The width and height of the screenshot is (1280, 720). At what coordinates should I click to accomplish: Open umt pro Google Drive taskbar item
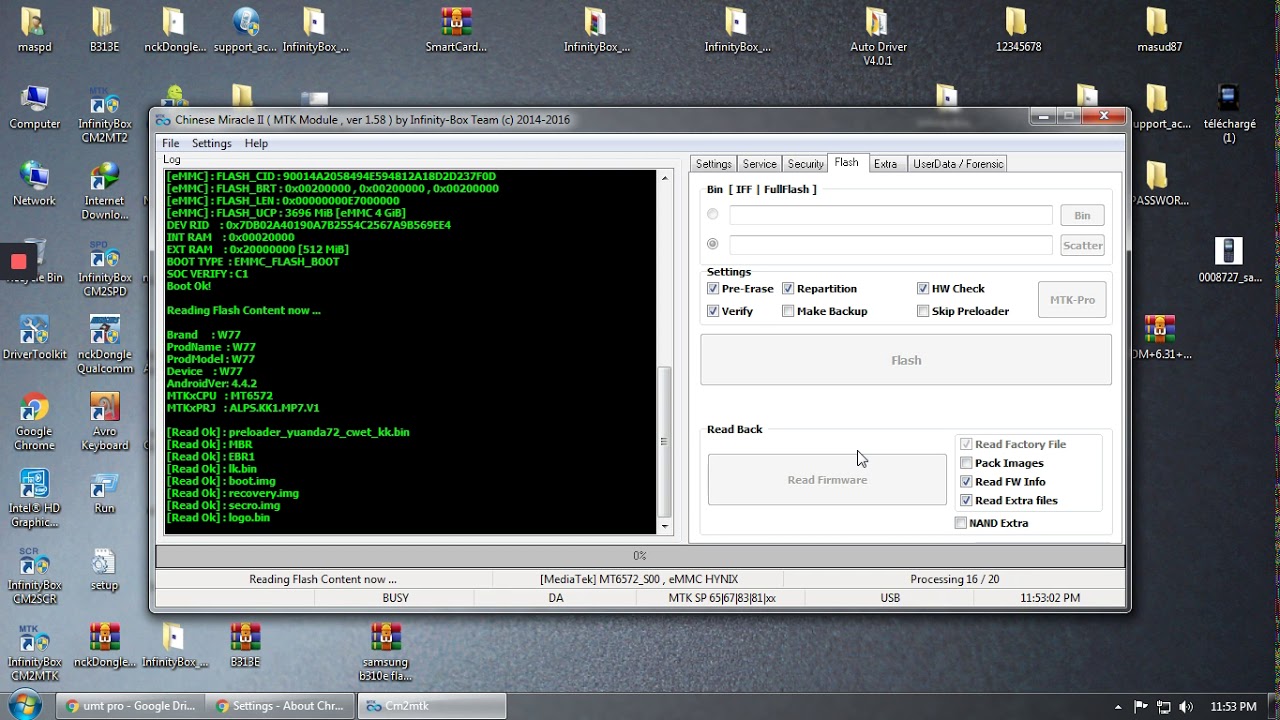pos(131,706)
